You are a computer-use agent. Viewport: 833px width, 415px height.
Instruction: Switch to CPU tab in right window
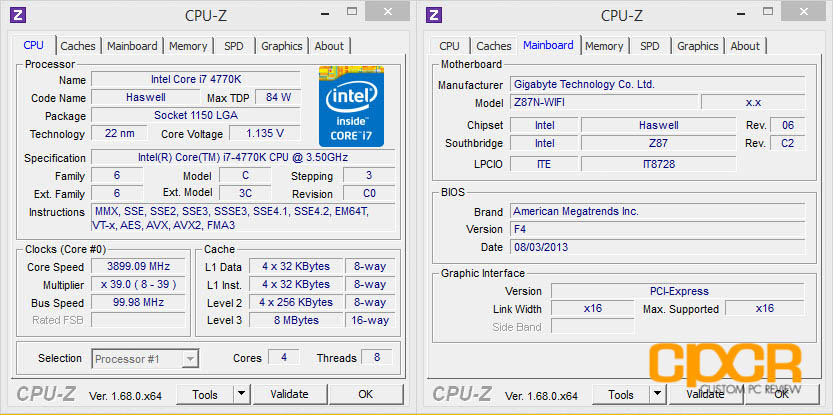[x=449, y=46]
